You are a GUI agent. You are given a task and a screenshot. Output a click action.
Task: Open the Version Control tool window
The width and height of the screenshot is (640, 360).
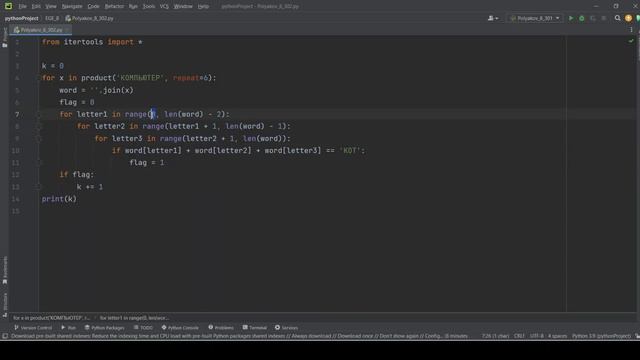coord(33,328)
